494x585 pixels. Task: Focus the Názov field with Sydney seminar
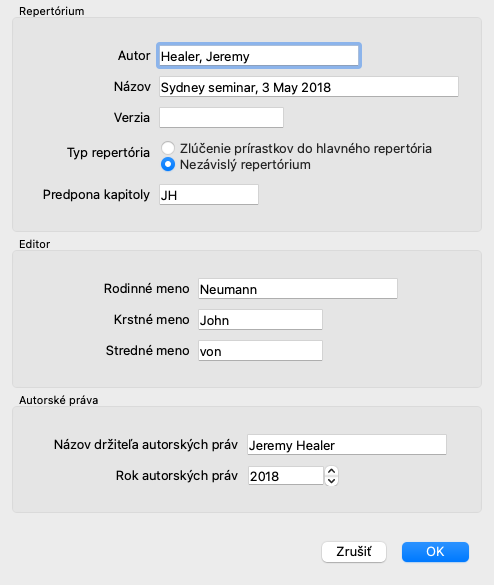click(x=309, y=87)
